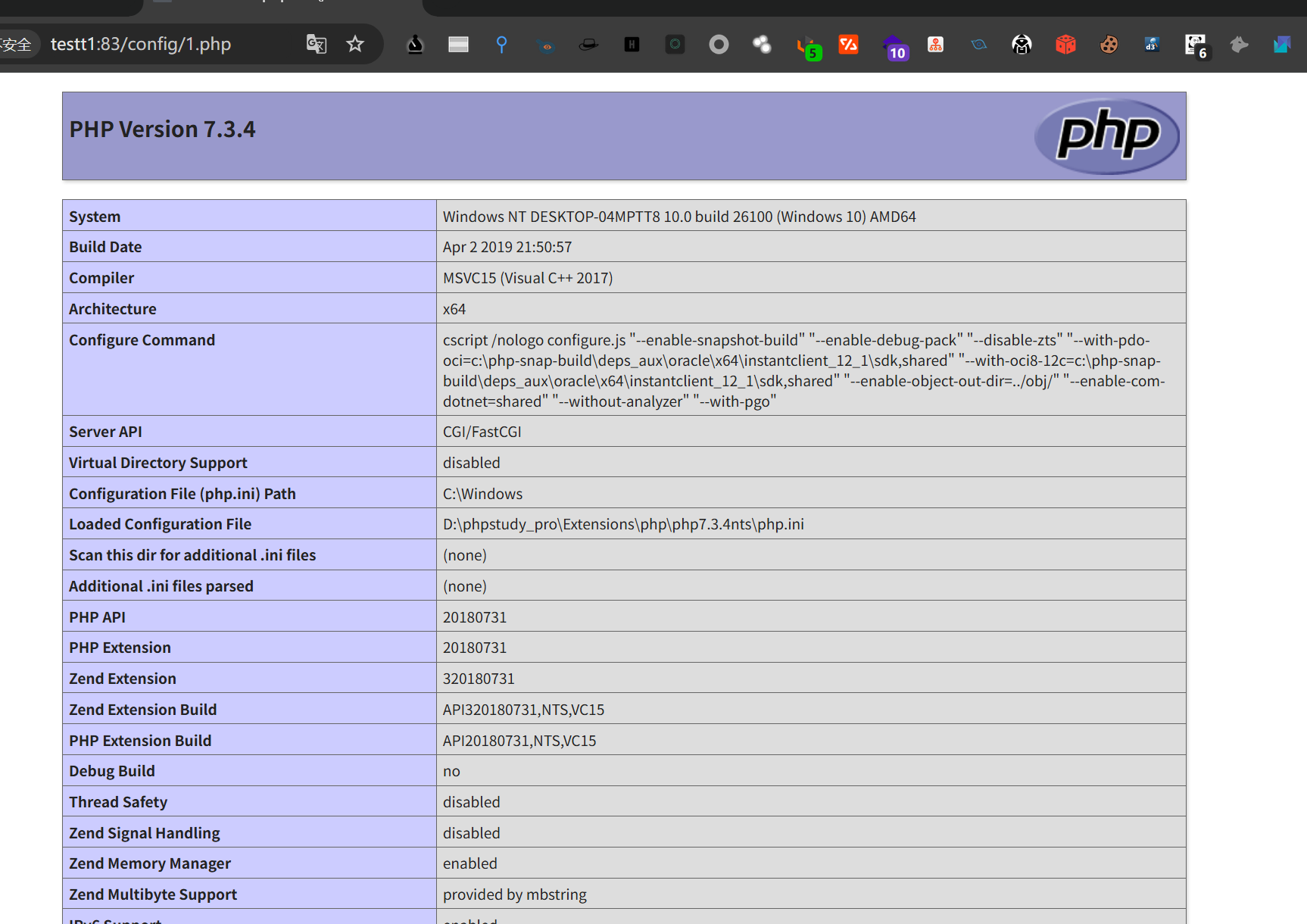Open the blue d3 extension icon
The image size is (1307, 924).
pos(1152,45)
